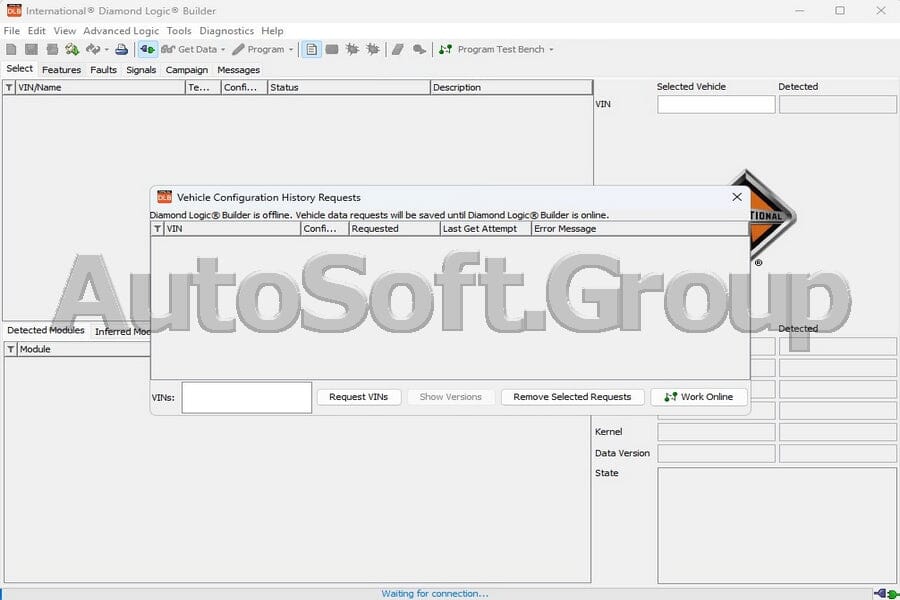Click the eraser toolbar icon
Screen dimensions: 900x600
398,49
